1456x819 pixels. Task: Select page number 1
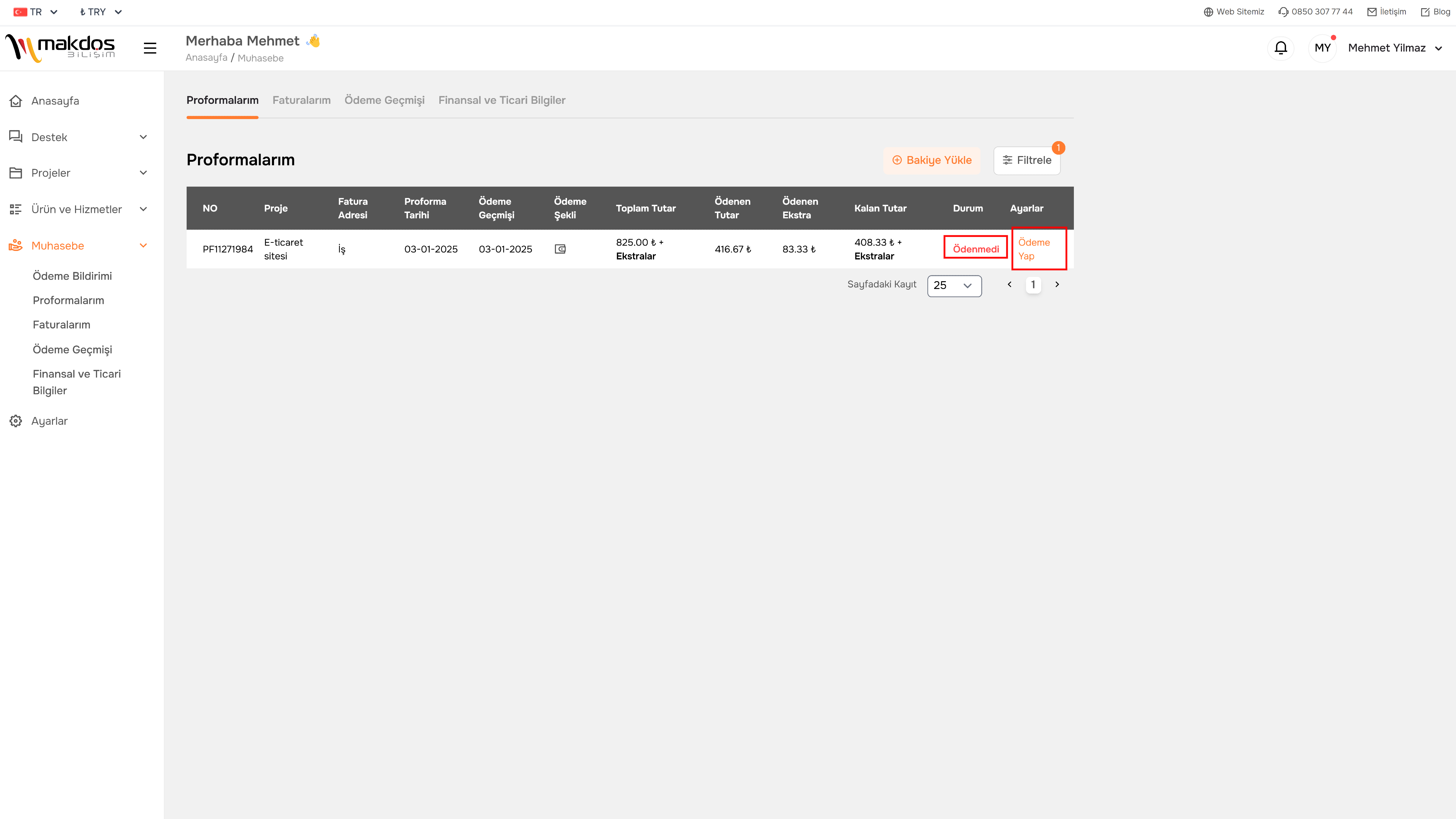click(x=1033, y=284)
